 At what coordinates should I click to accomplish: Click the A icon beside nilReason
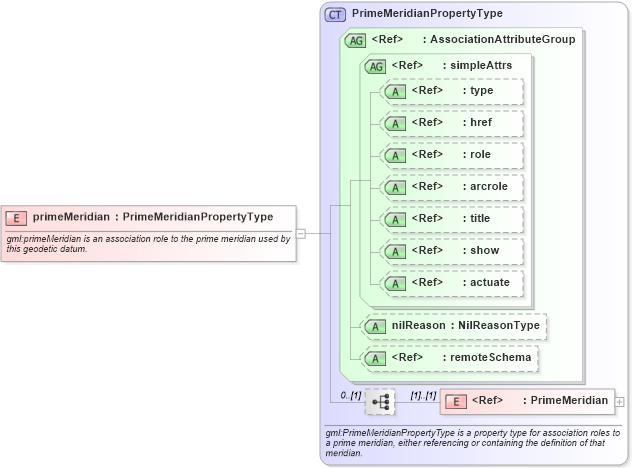[375, 327]
